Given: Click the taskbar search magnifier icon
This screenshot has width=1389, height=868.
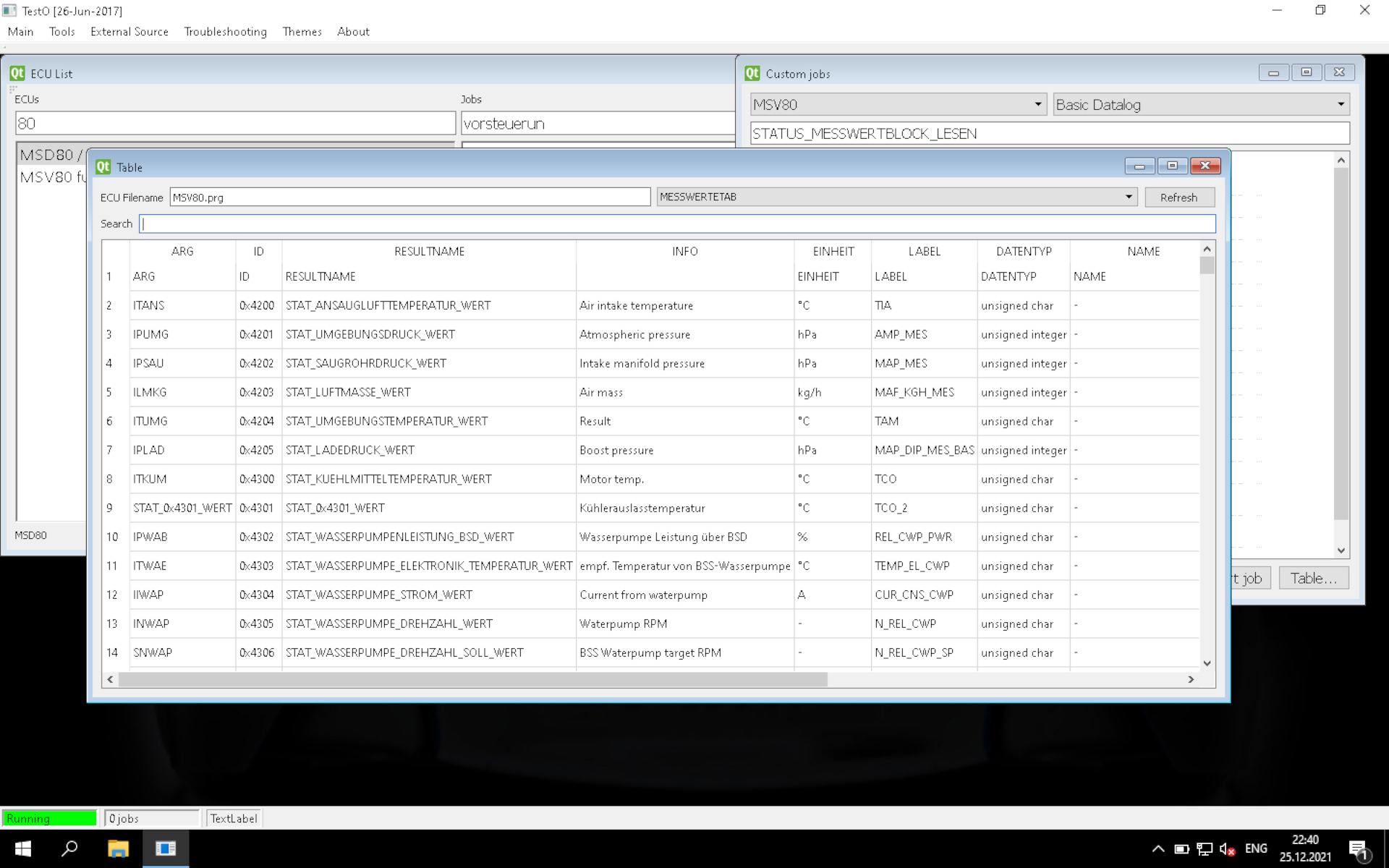Looking at the screenshot, I should tap(69, 848).
